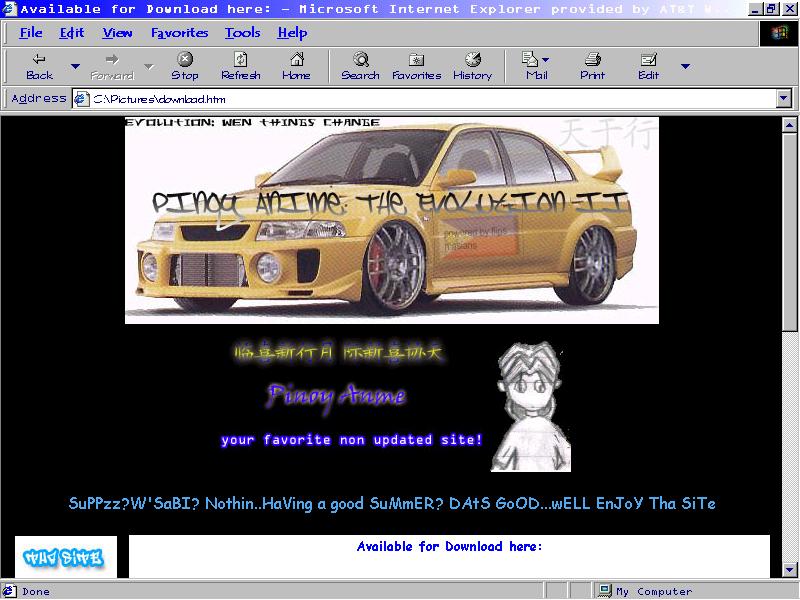Expand the Mail button dropdown arrow
800x600 pixels.
pyautogui.click(x=545, y=60)
